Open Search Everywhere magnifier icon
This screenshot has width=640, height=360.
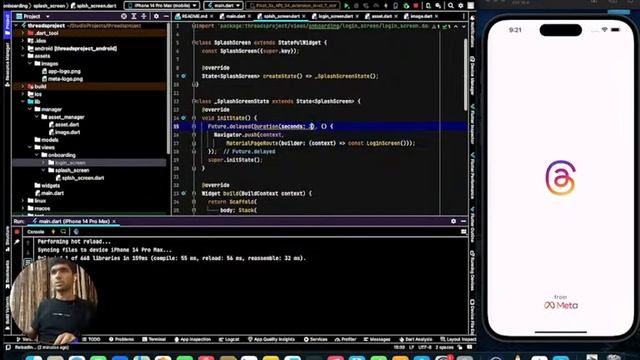(451, 6)
